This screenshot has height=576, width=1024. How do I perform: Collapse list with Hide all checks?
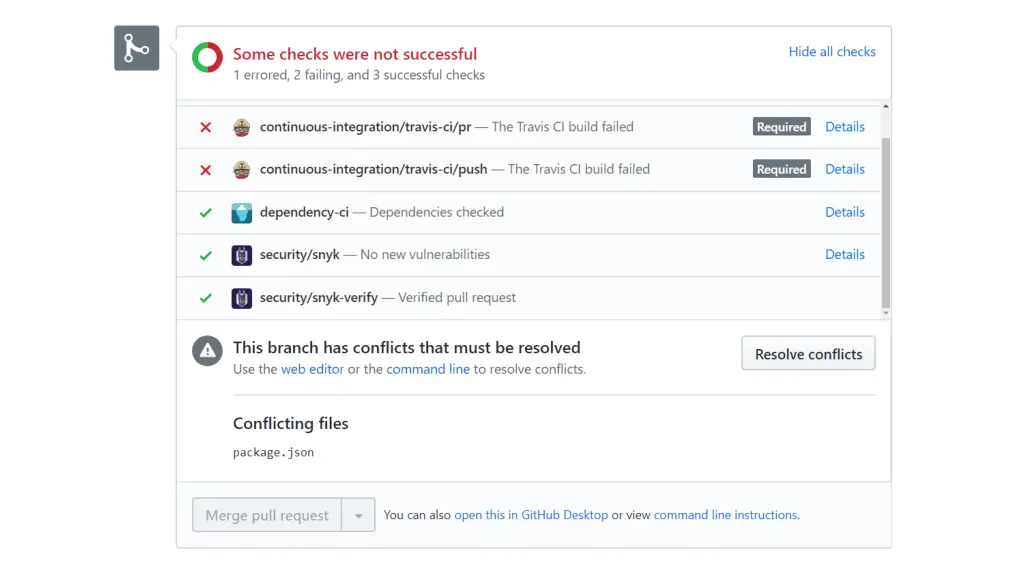[x=832, y=52]
